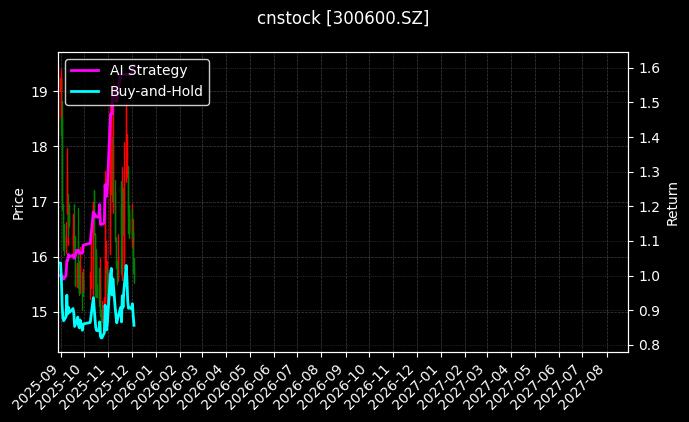Click the chart title cnstock [300600.SZ]
The image size is (689, 422).
pos(343,18)
